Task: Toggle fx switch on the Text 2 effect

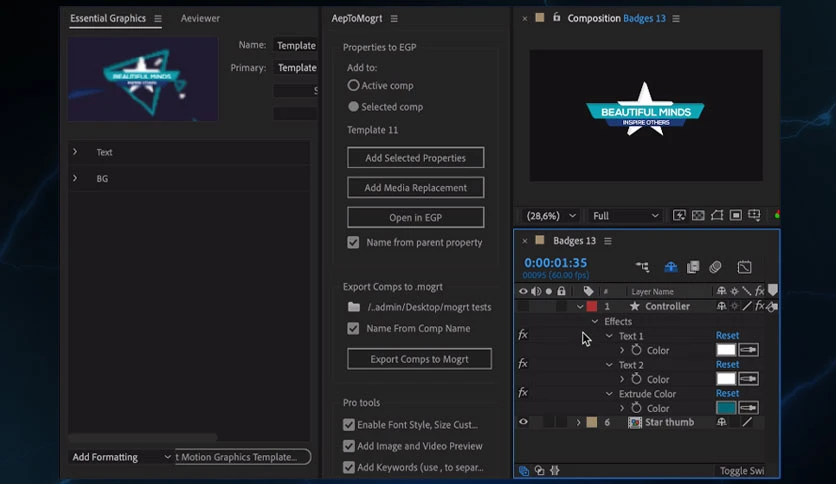Action: (x=523, y=364)
